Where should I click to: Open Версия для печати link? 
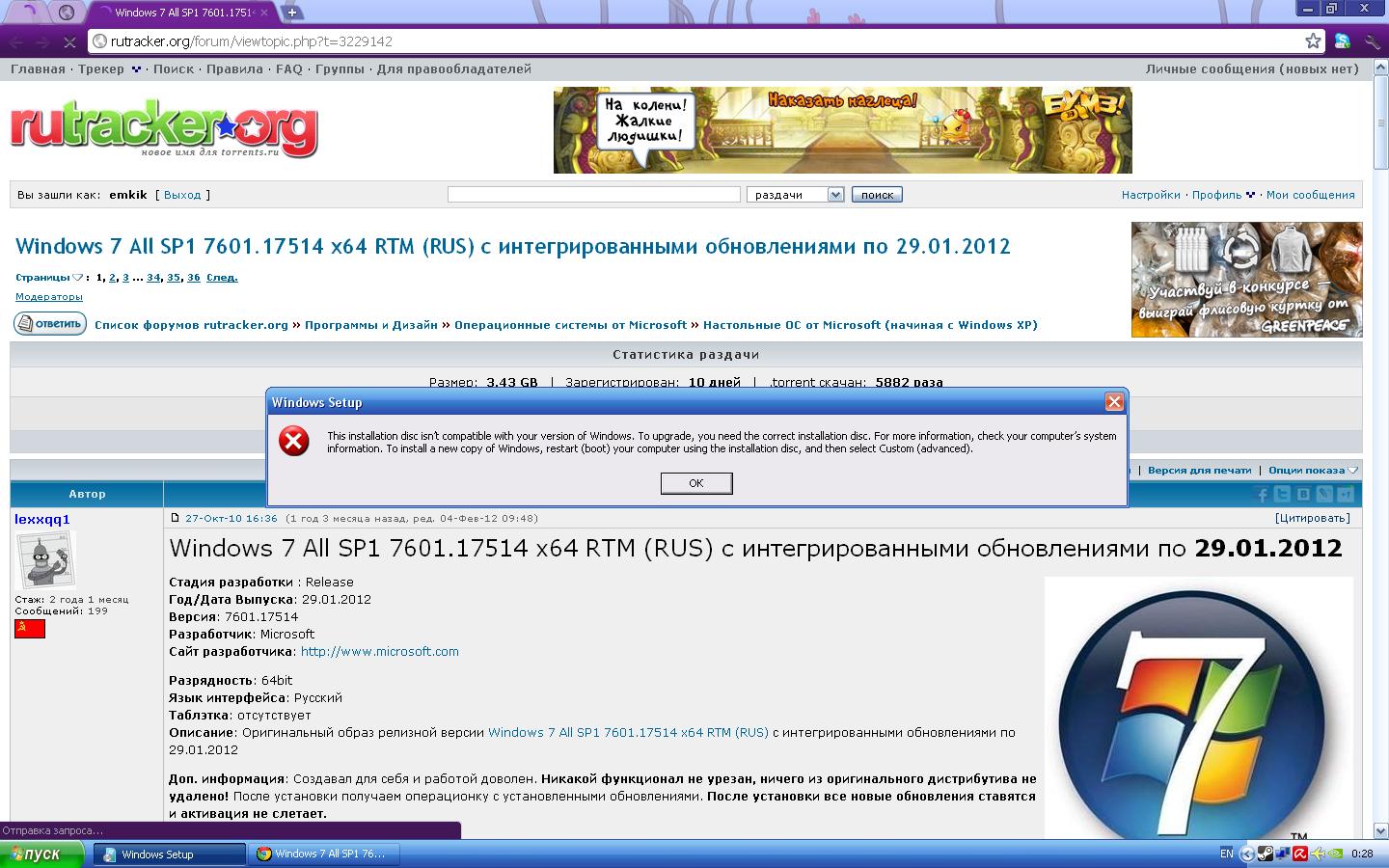click(1199, 471)
